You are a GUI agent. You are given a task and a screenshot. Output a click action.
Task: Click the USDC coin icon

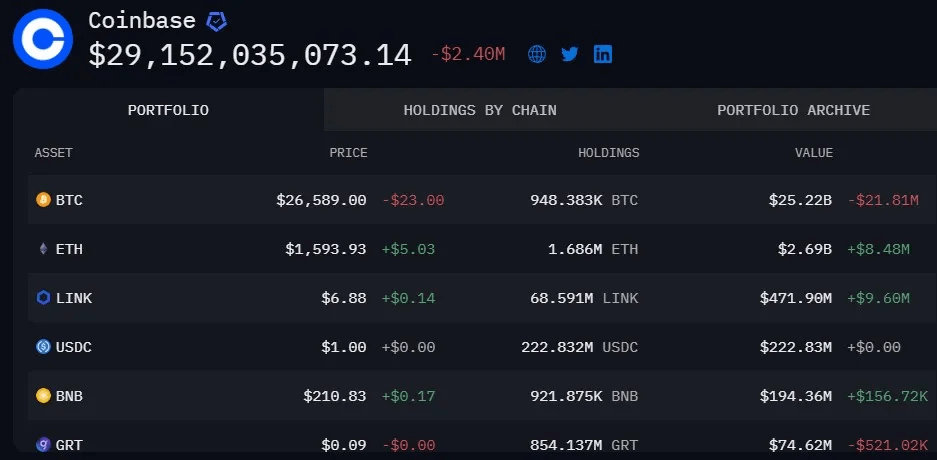point(43,346)
